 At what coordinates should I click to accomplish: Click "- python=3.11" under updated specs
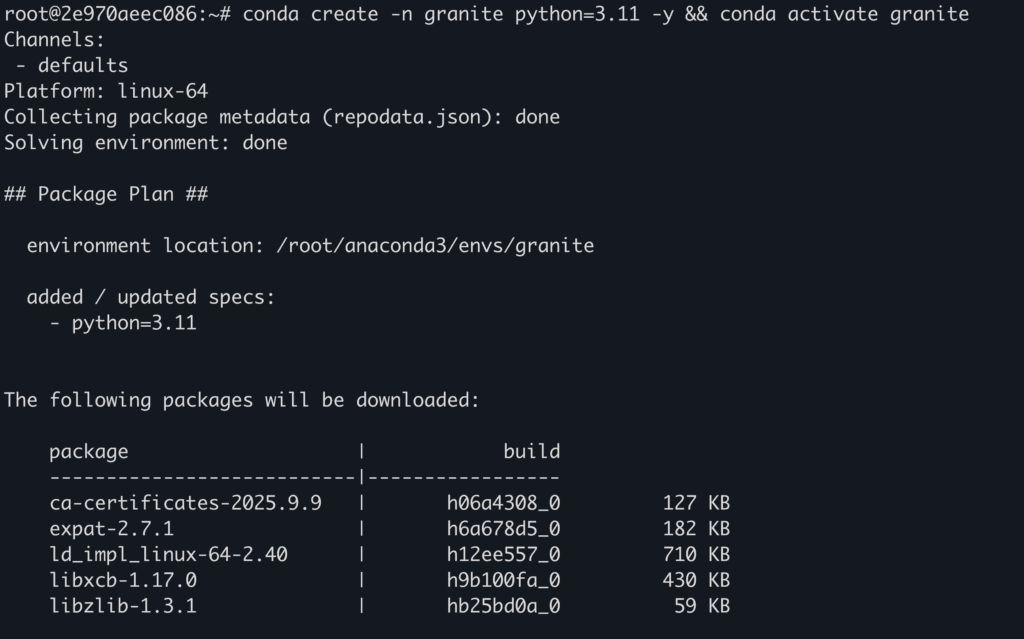123,323
